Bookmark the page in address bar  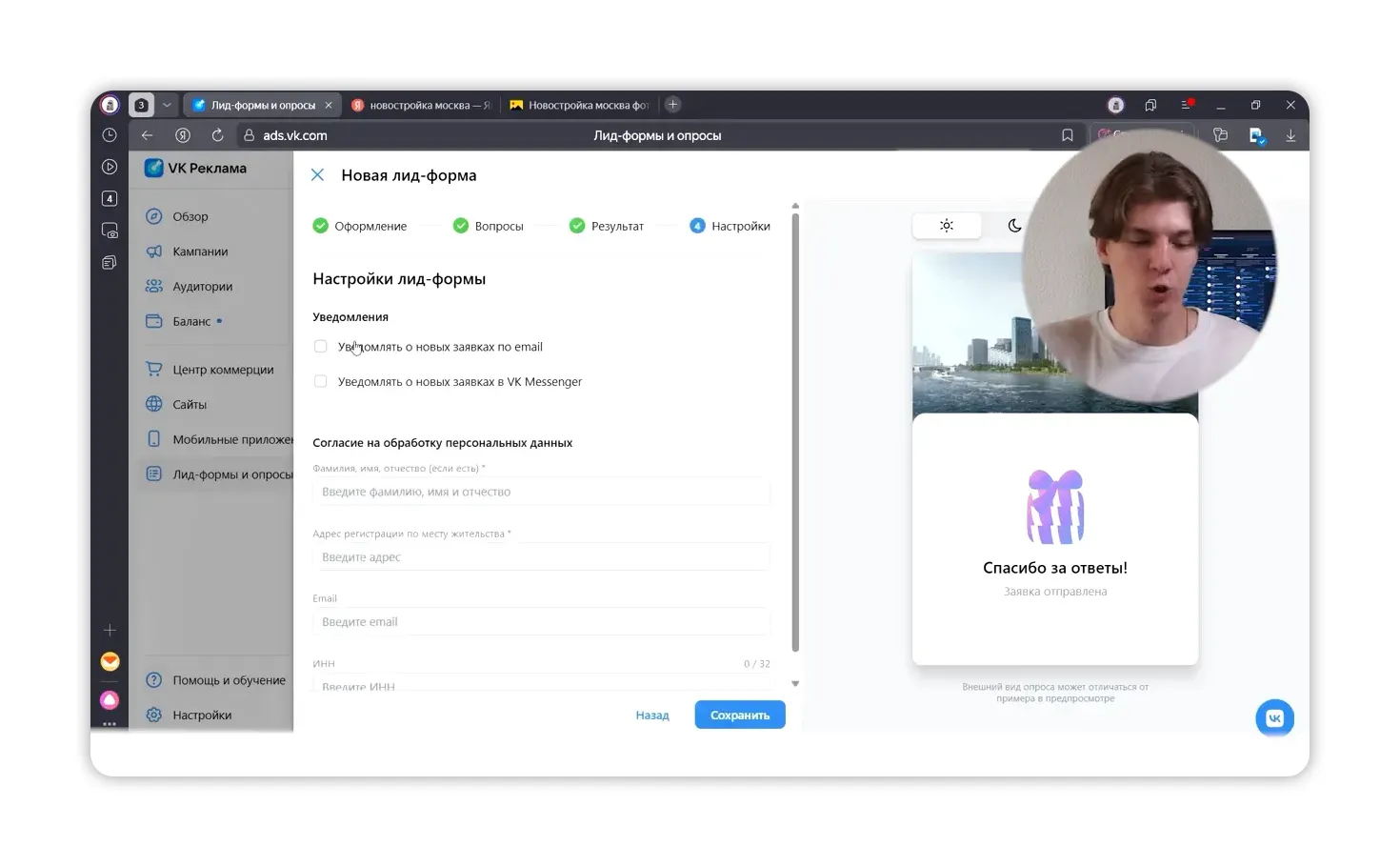click(1068, 135)
